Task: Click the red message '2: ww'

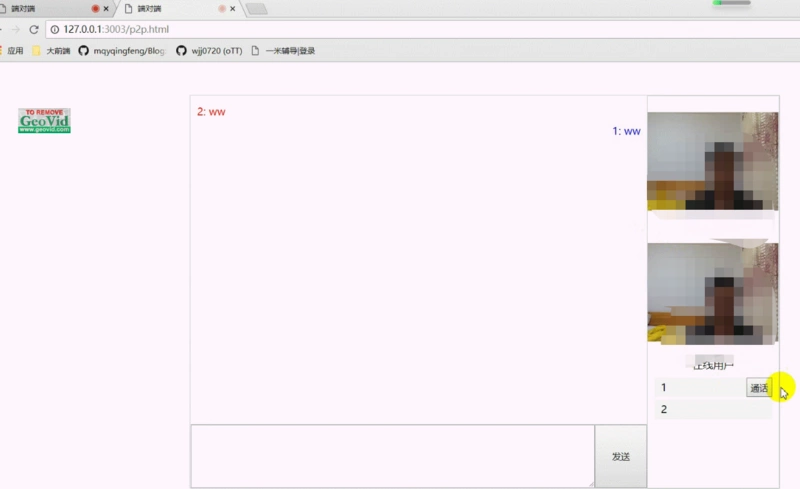Action: tap(211, 112)
